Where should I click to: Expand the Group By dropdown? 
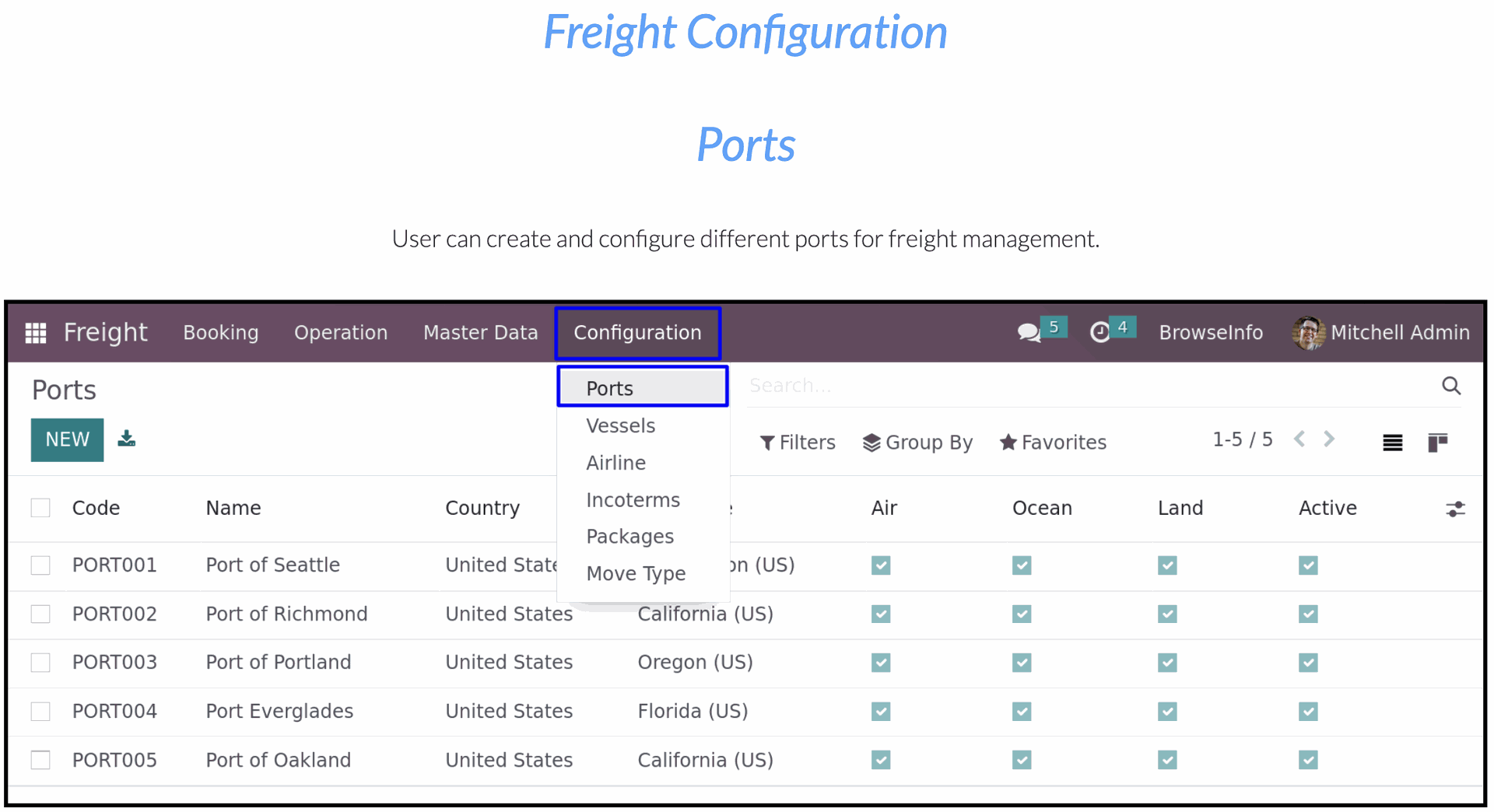point(917,443)
